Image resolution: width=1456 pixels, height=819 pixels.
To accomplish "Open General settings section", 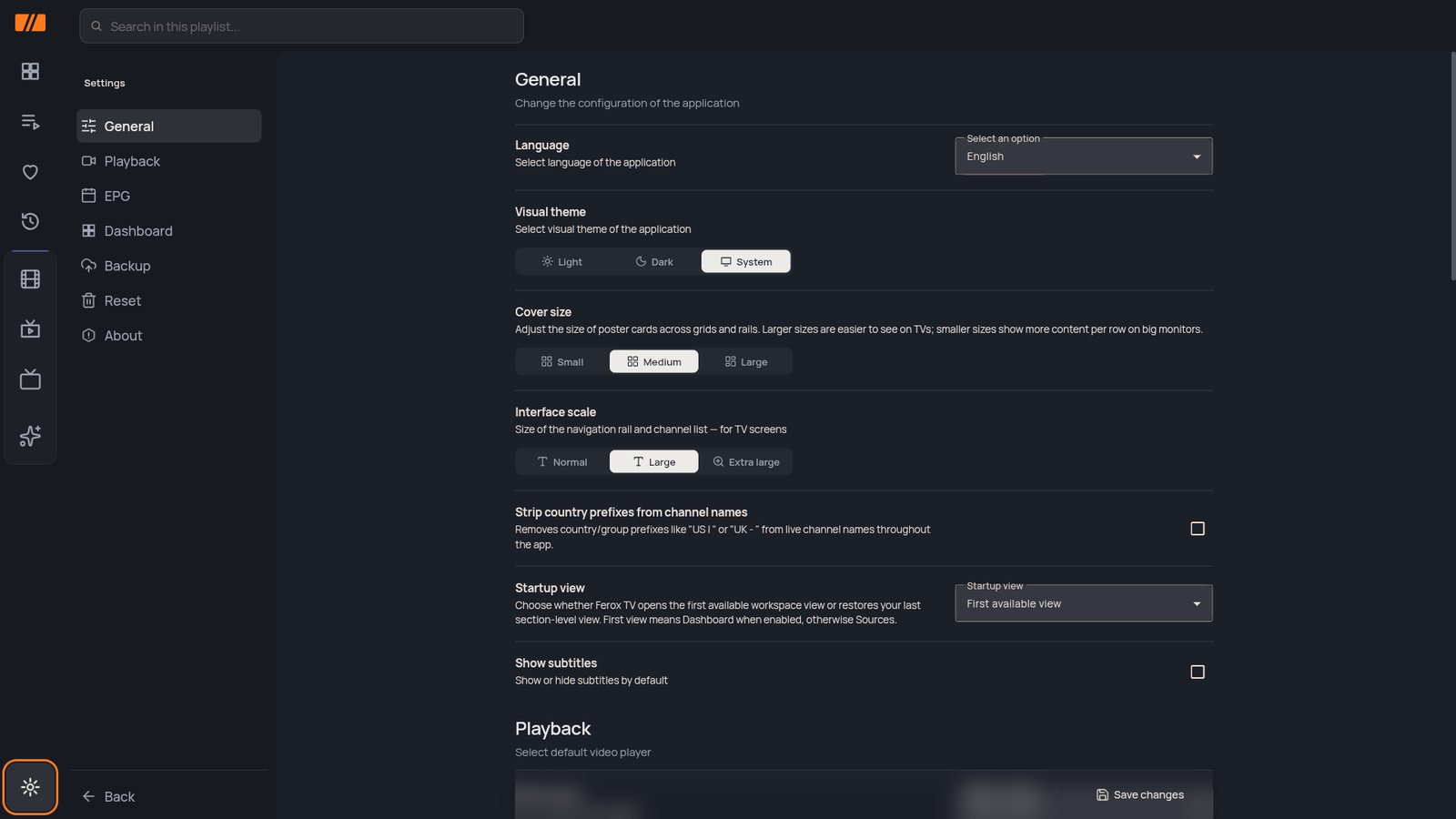I will pos(169,126).
